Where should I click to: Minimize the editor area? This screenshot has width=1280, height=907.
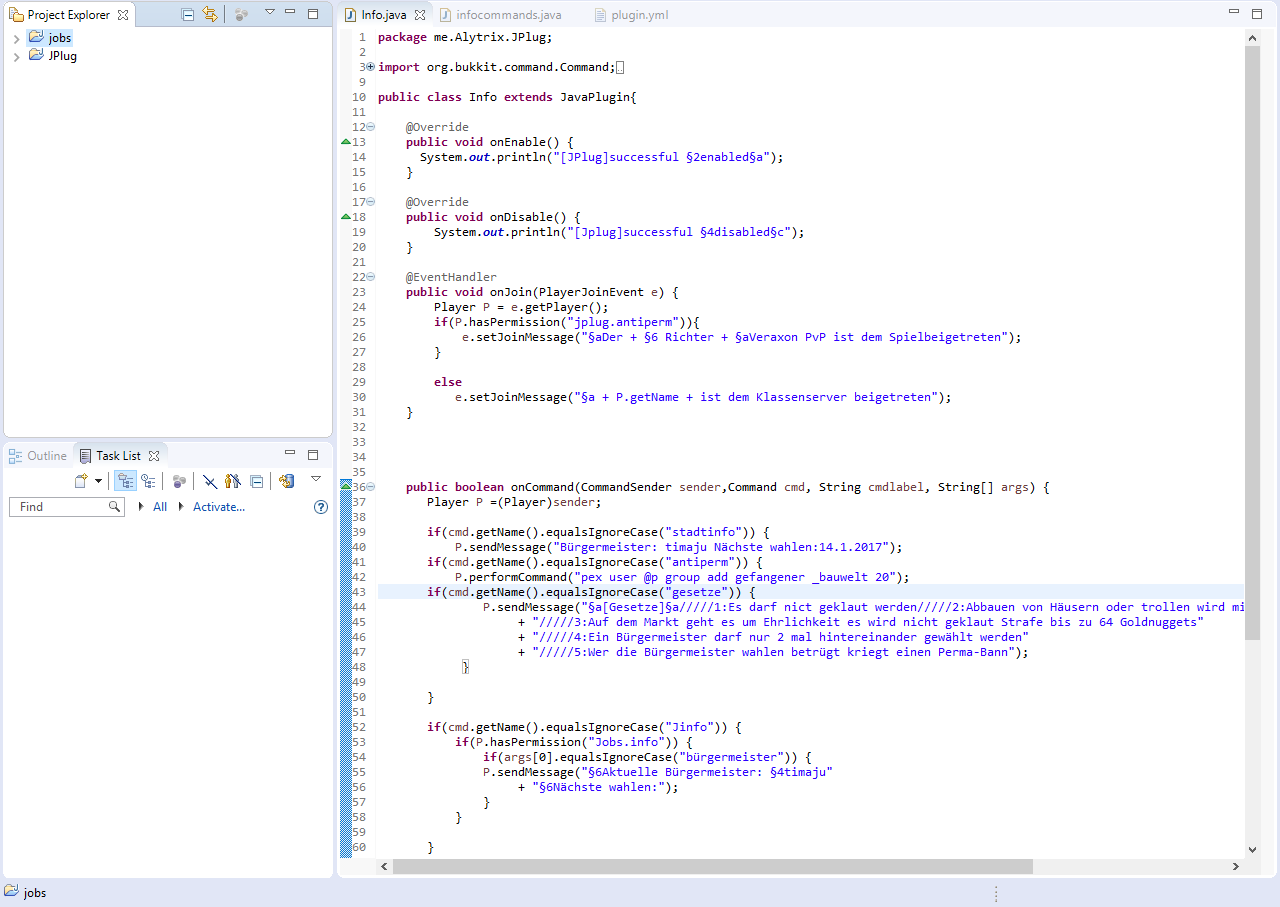[1235, 13]
